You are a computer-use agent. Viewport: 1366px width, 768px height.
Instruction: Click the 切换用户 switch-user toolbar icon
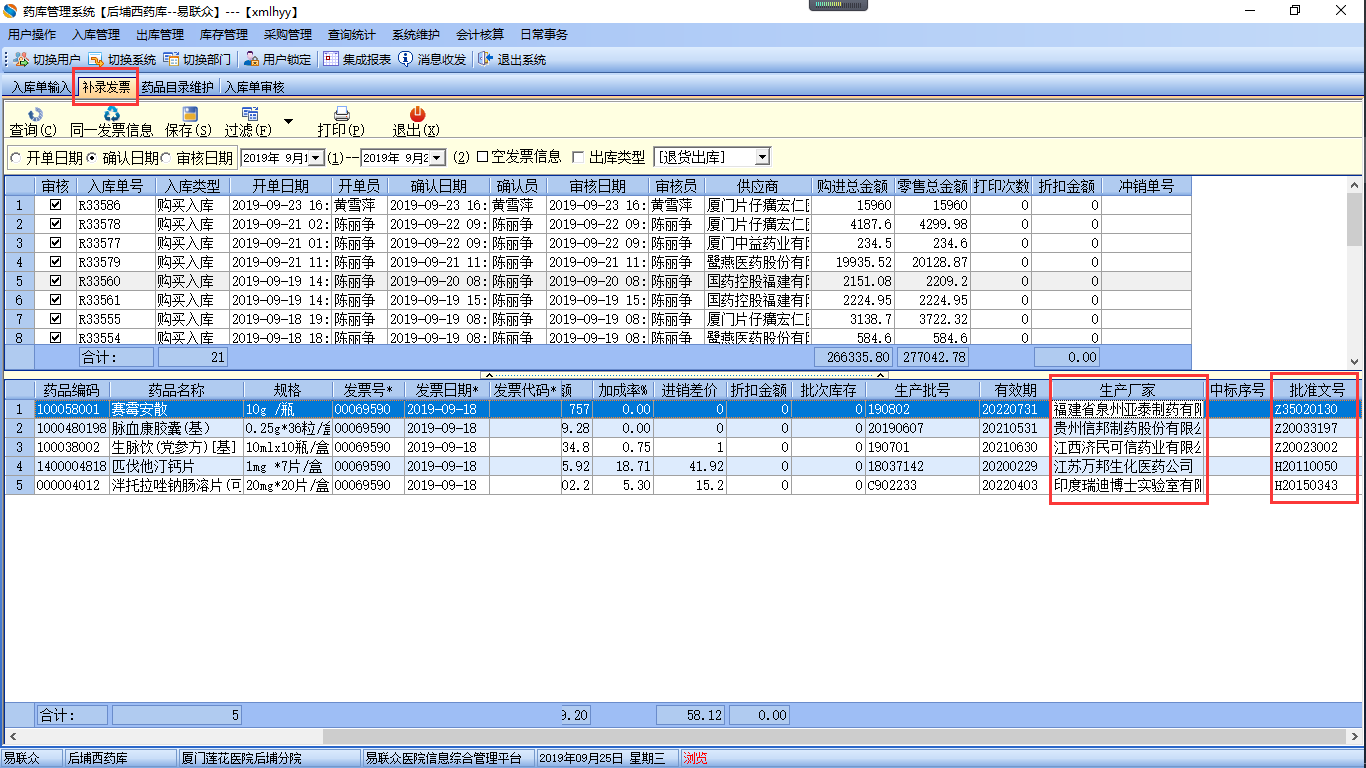click(21, 59)
